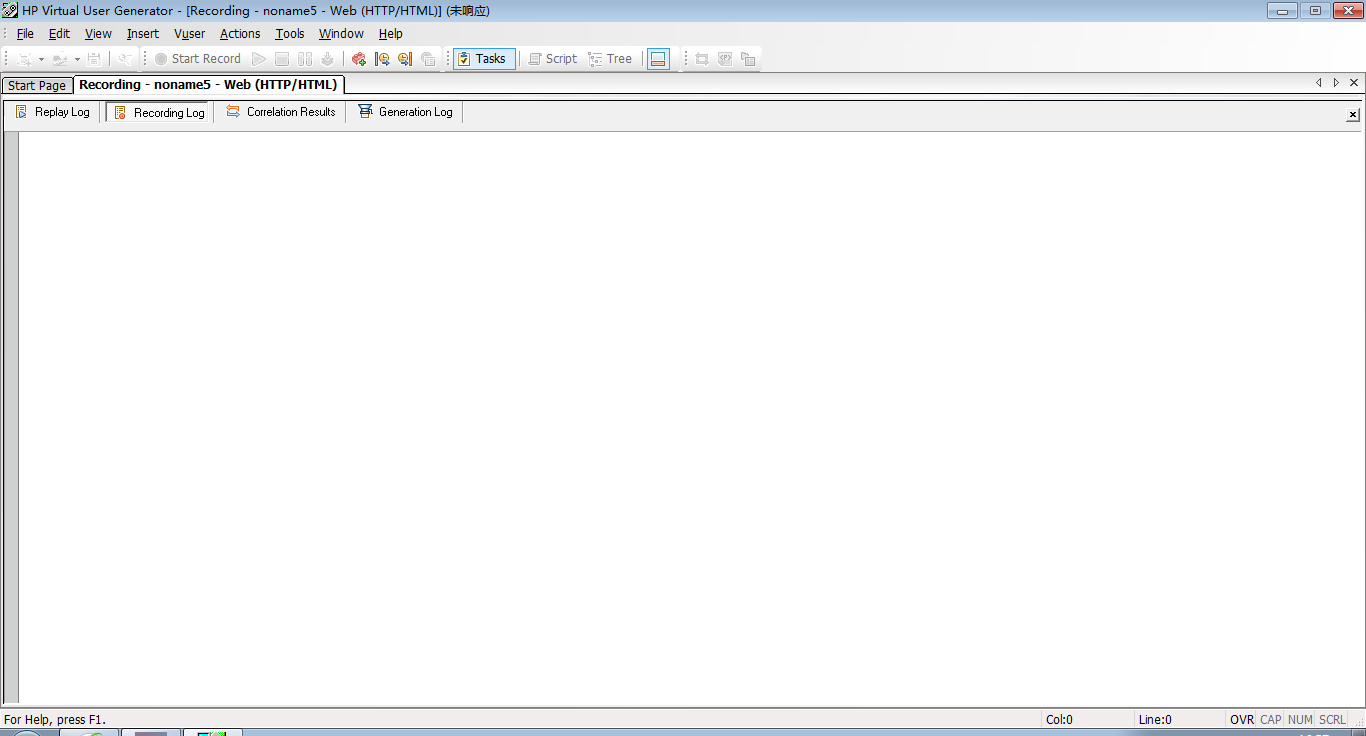Open the Insert menu

[143, 34]
